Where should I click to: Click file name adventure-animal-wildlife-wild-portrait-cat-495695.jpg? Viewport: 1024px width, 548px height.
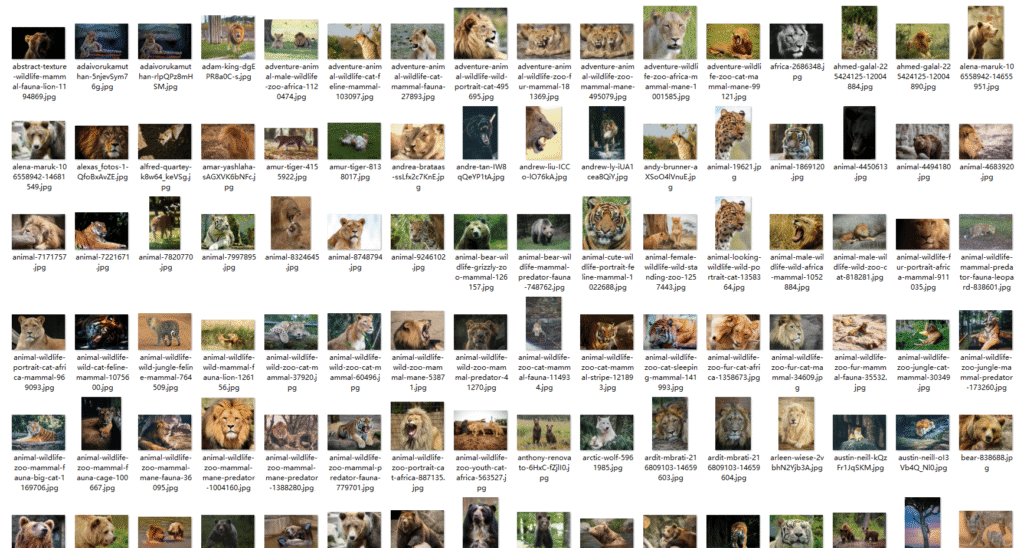pos(481,82)
